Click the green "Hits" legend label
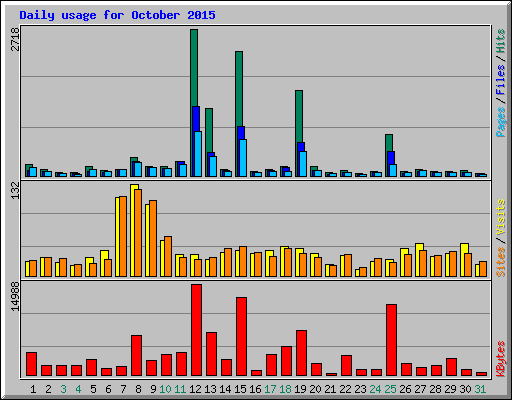The height and width of the screenshot is (400, 512). coord(501,41)
